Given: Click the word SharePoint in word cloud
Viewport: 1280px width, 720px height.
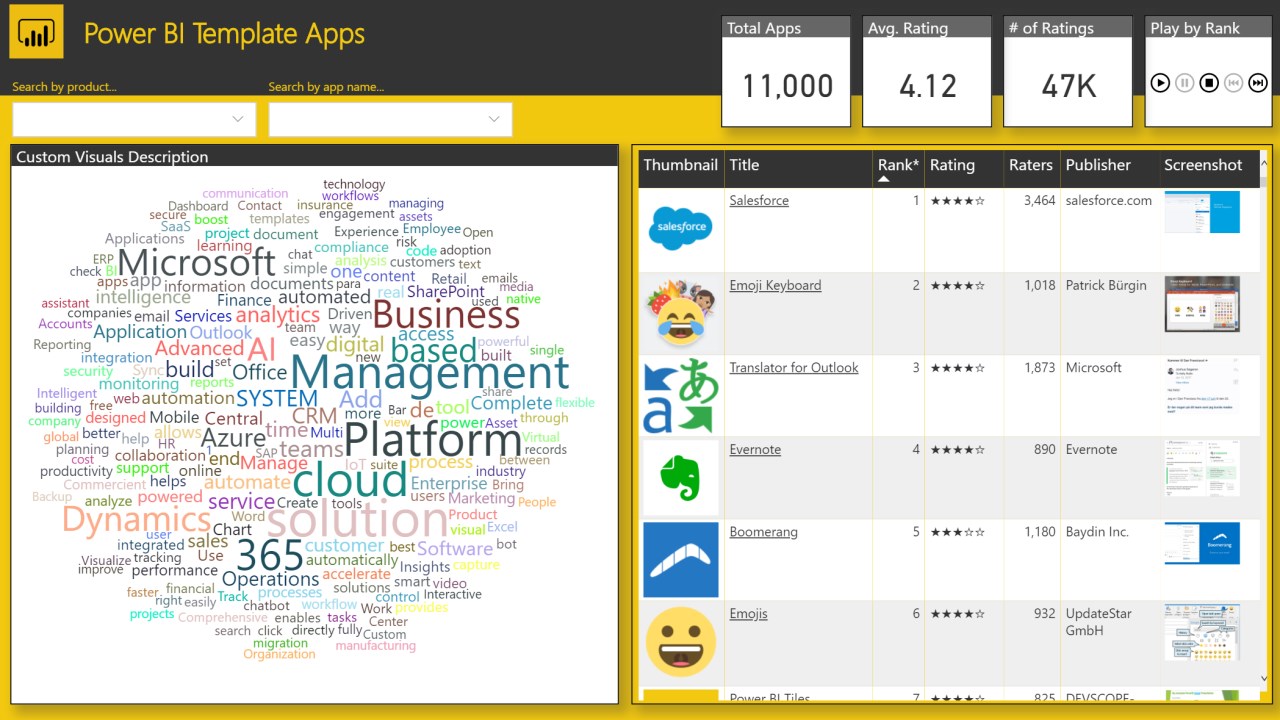Looking at the screenshot, I should [x=445, y=291].
